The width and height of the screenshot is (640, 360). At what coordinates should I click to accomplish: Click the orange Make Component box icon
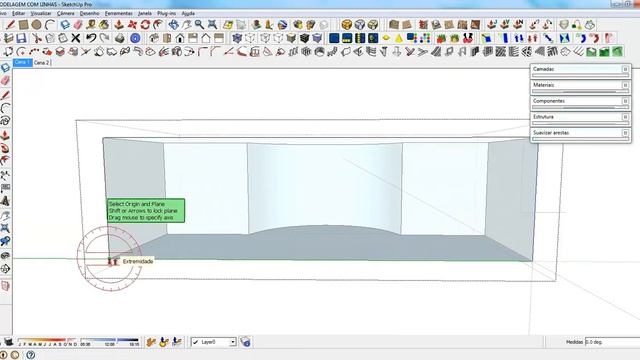point(347,25)
